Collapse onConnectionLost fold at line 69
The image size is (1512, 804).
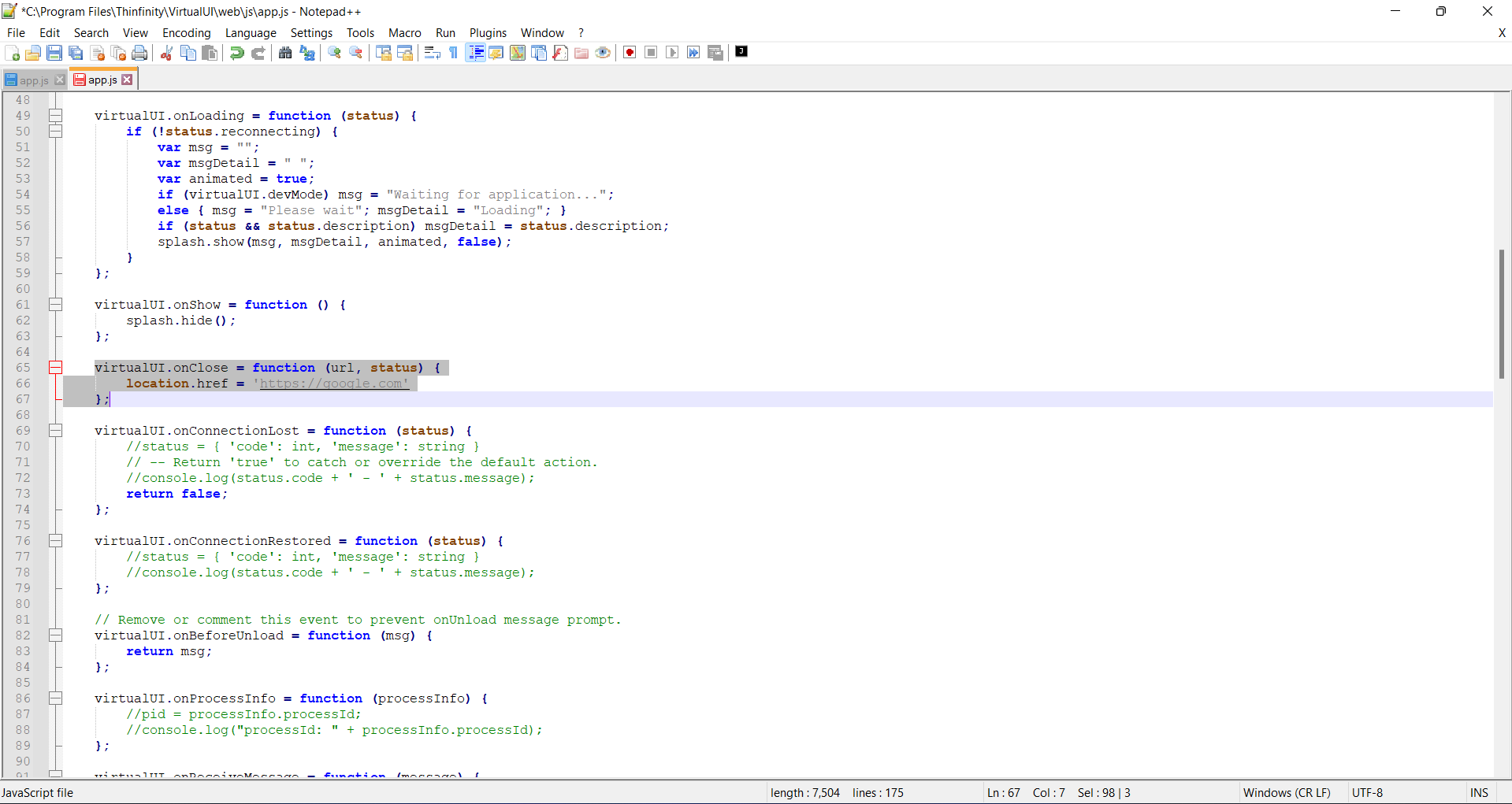(56, 431)
